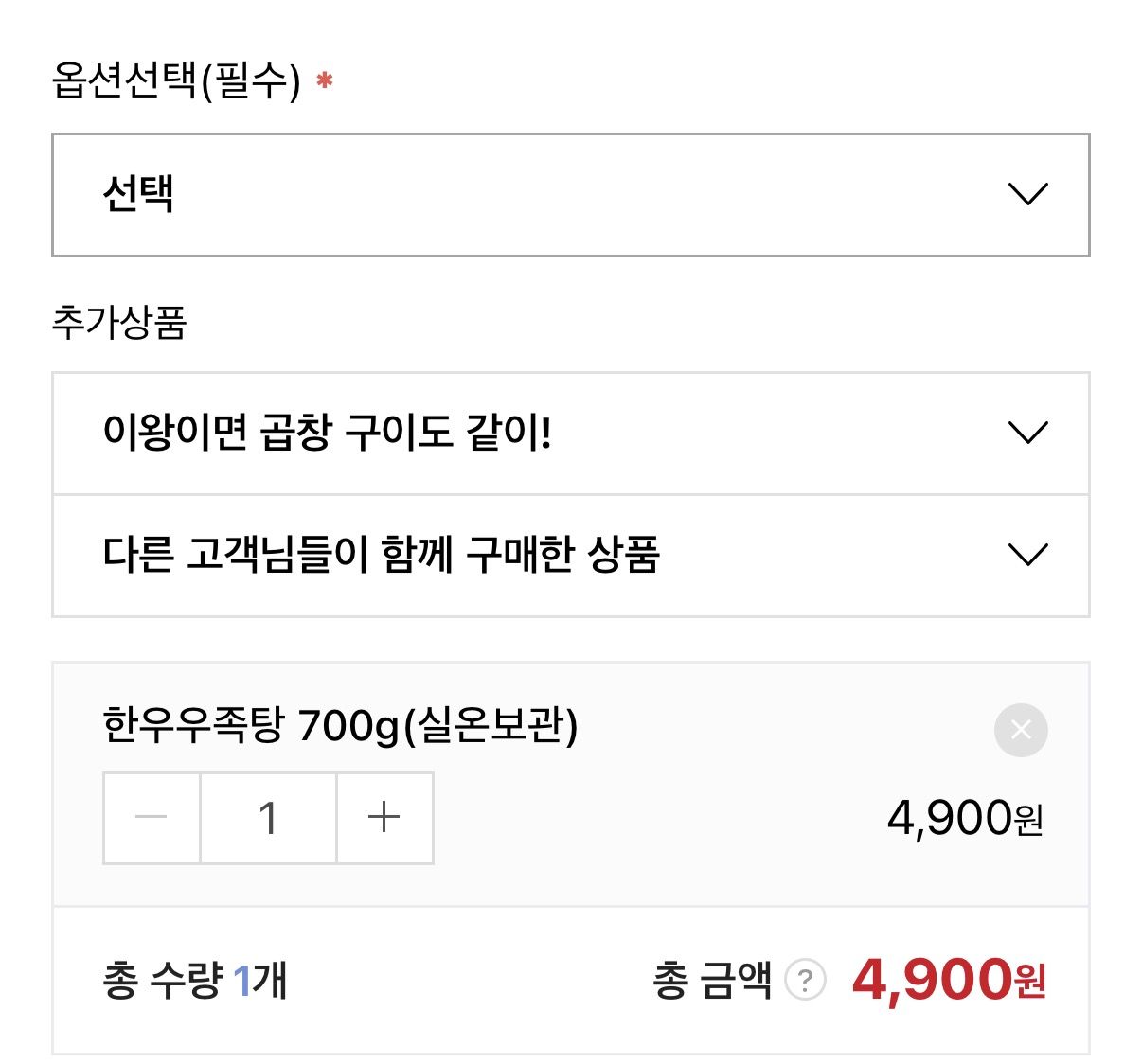
Task: Click the chevron beside 이왕이면 곱창 구이도 같이!
Action: coord(1027,434)
